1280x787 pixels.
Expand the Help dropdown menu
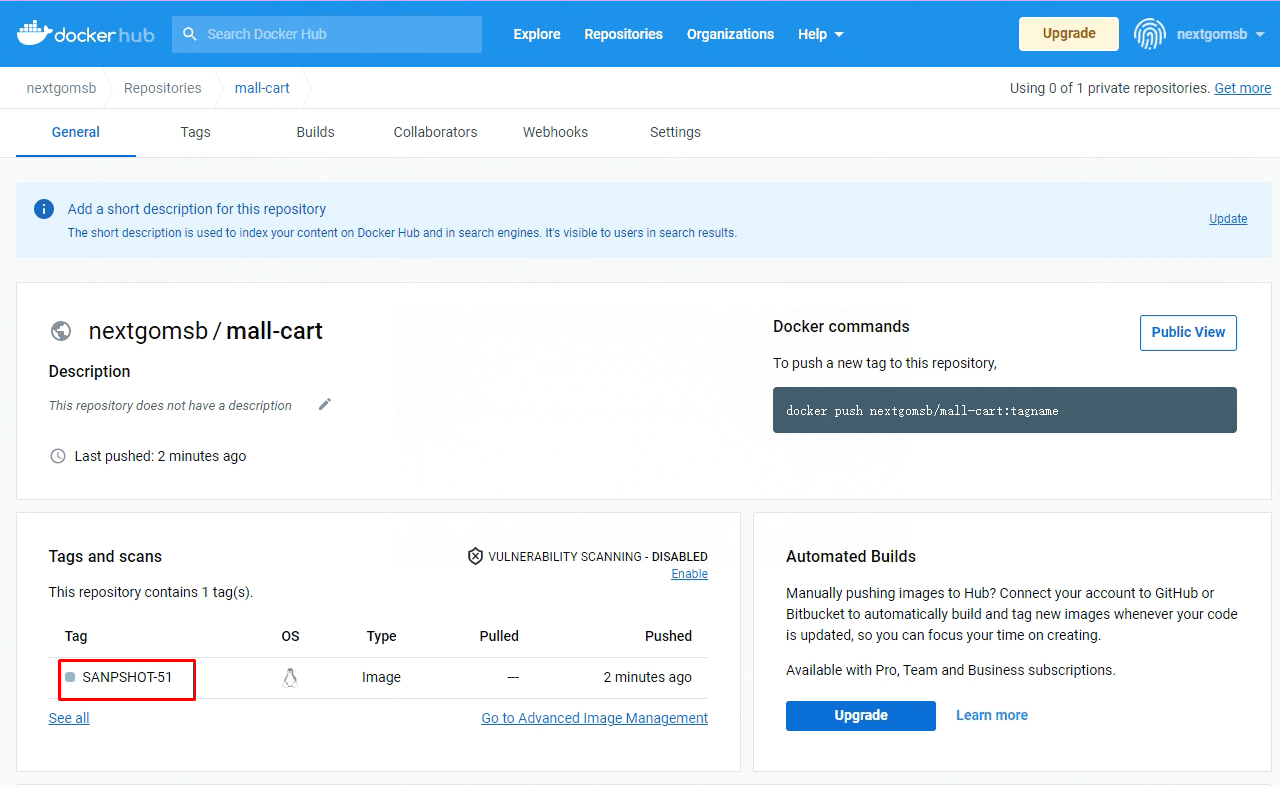(x=821, y=34)
